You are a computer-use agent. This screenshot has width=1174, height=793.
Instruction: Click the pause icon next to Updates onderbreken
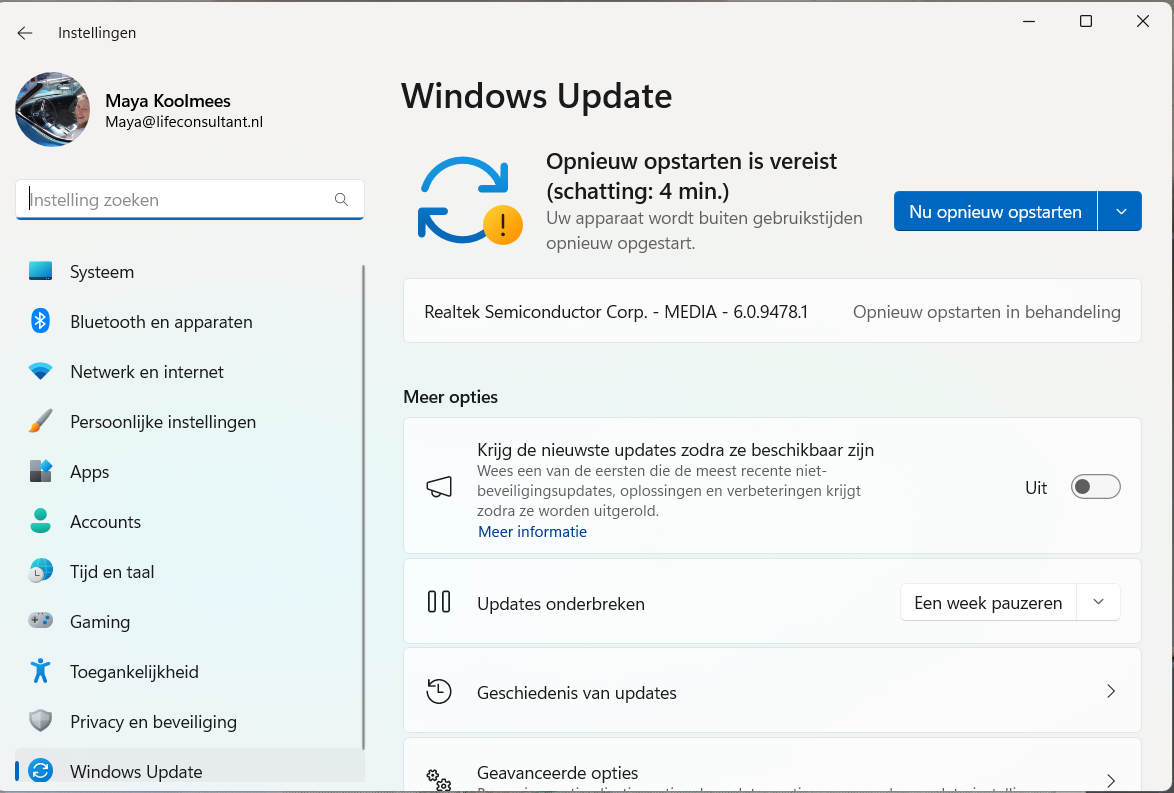(x=439, y=602)
